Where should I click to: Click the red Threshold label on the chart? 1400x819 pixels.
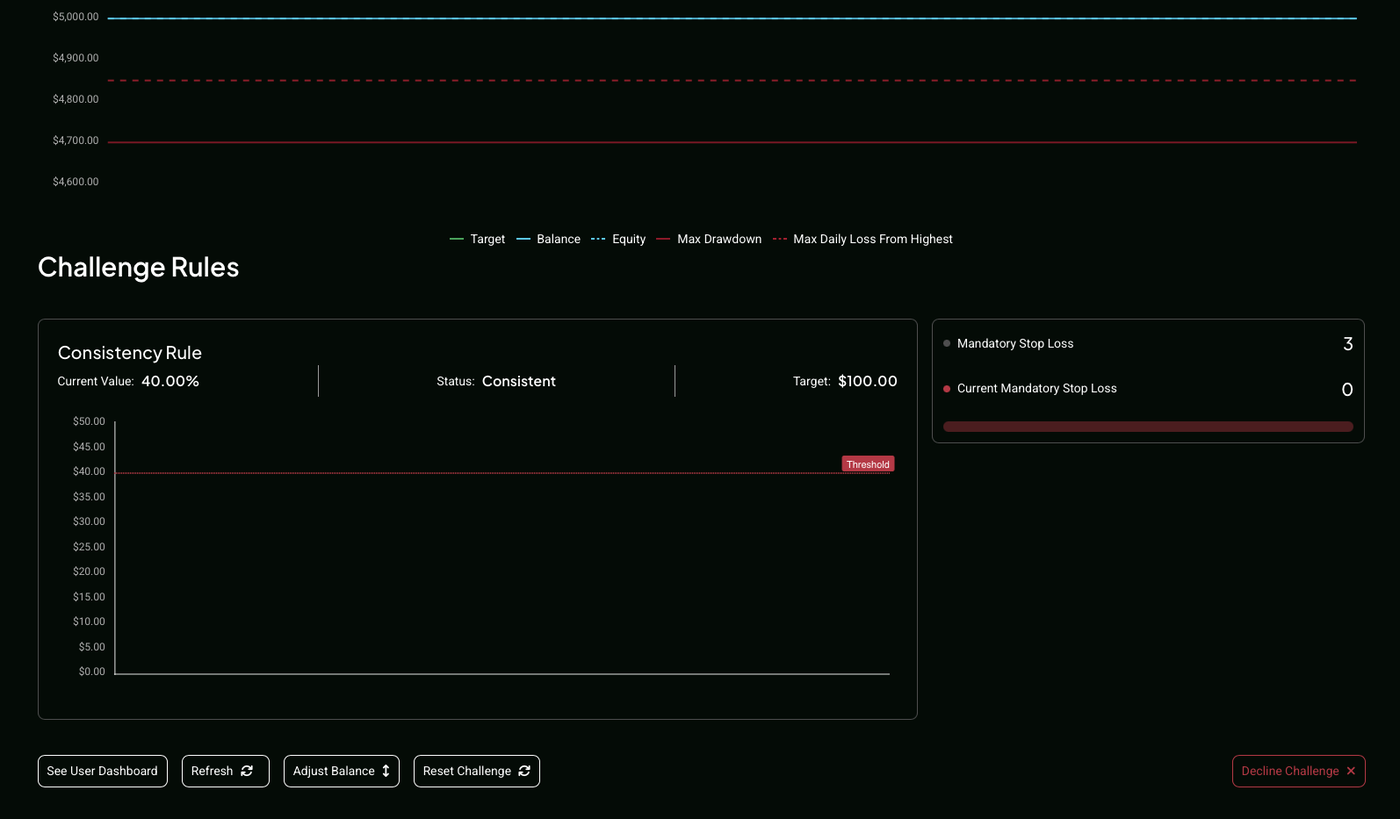coord(867,464)
